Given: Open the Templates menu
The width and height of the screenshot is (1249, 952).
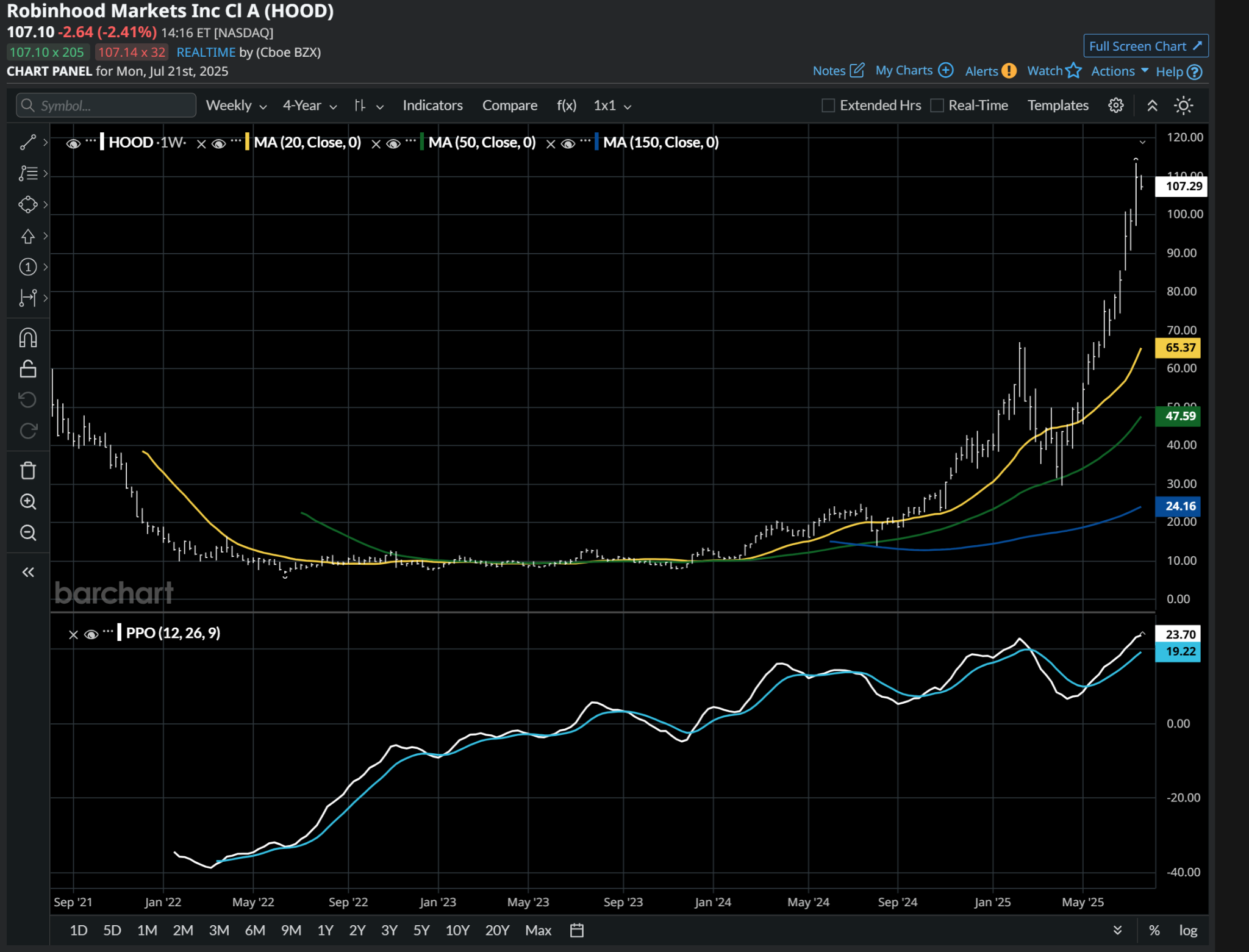Looking at the screenshot, I should [x=1058, y=106].
